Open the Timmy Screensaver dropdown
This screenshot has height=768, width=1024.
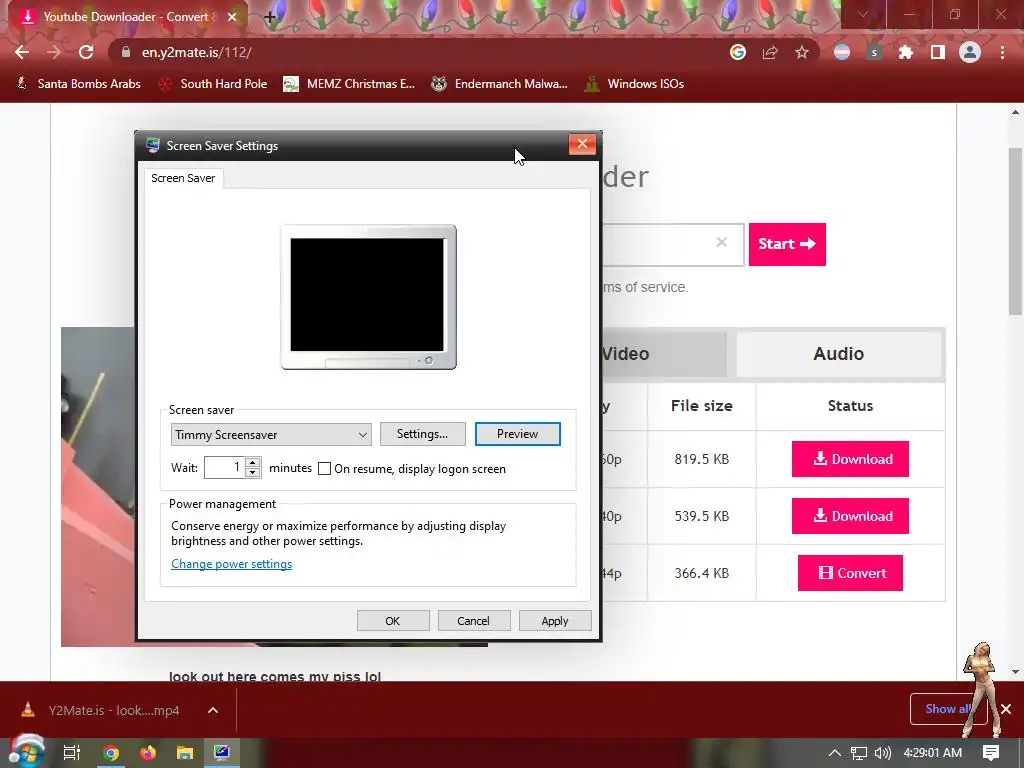click(x=271, y=435)
